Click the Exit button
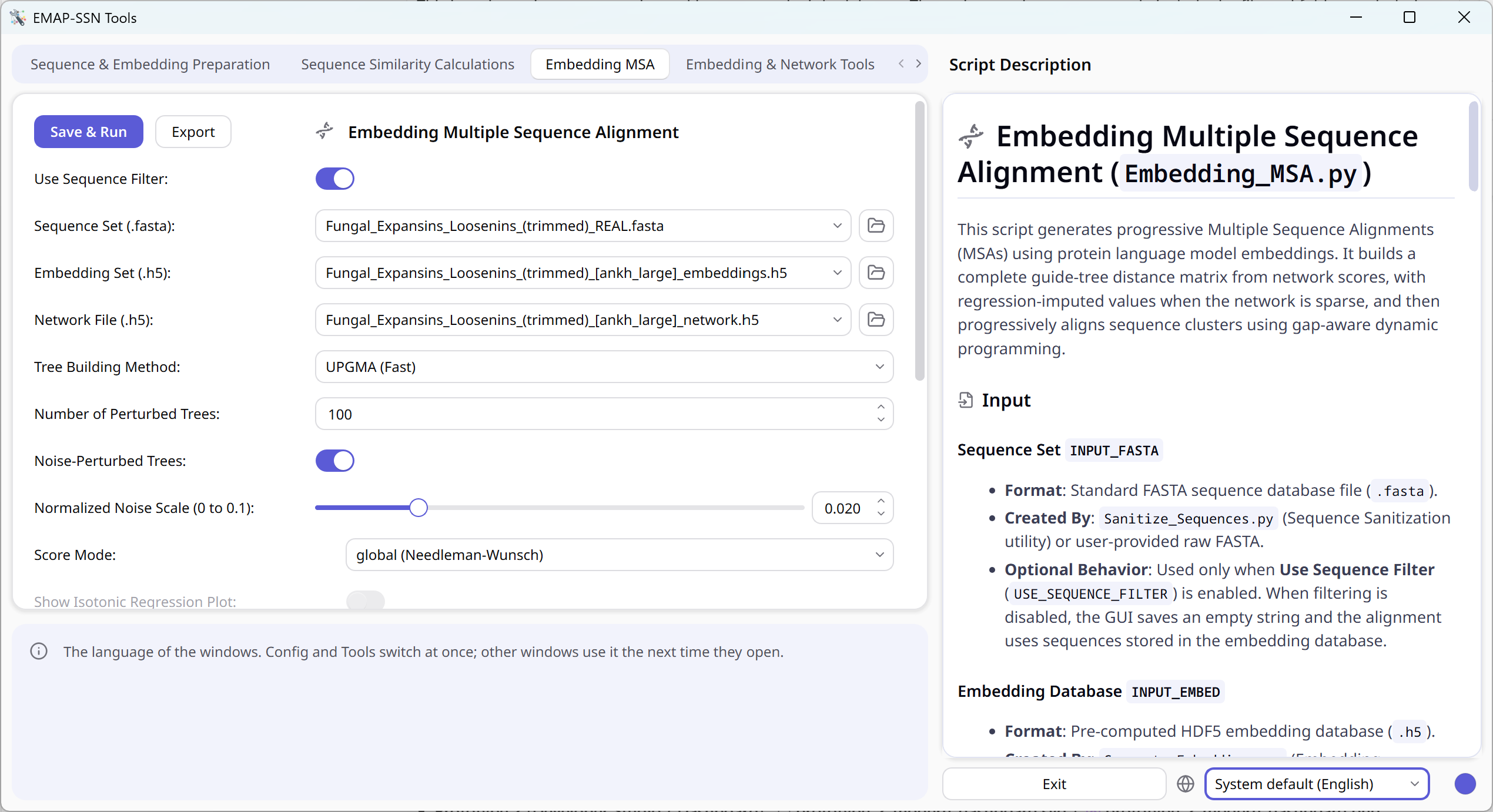The image size is (1493, 812). (x=1054, y=784)
